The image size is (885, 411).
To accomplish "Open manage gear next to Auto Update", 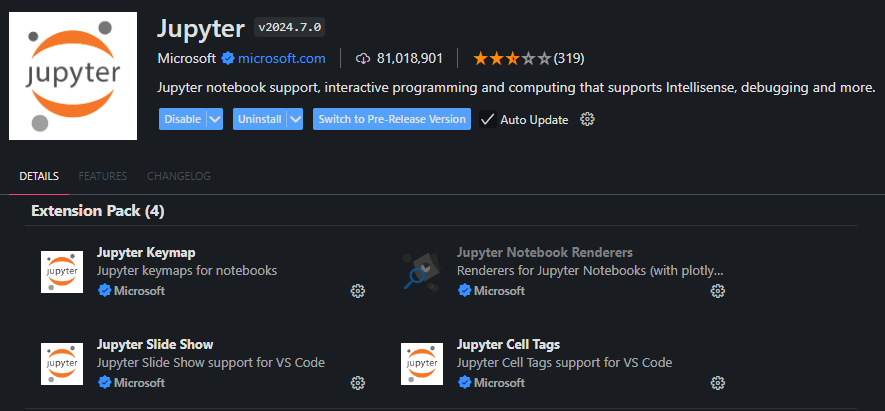I will [x=588, y=119].
